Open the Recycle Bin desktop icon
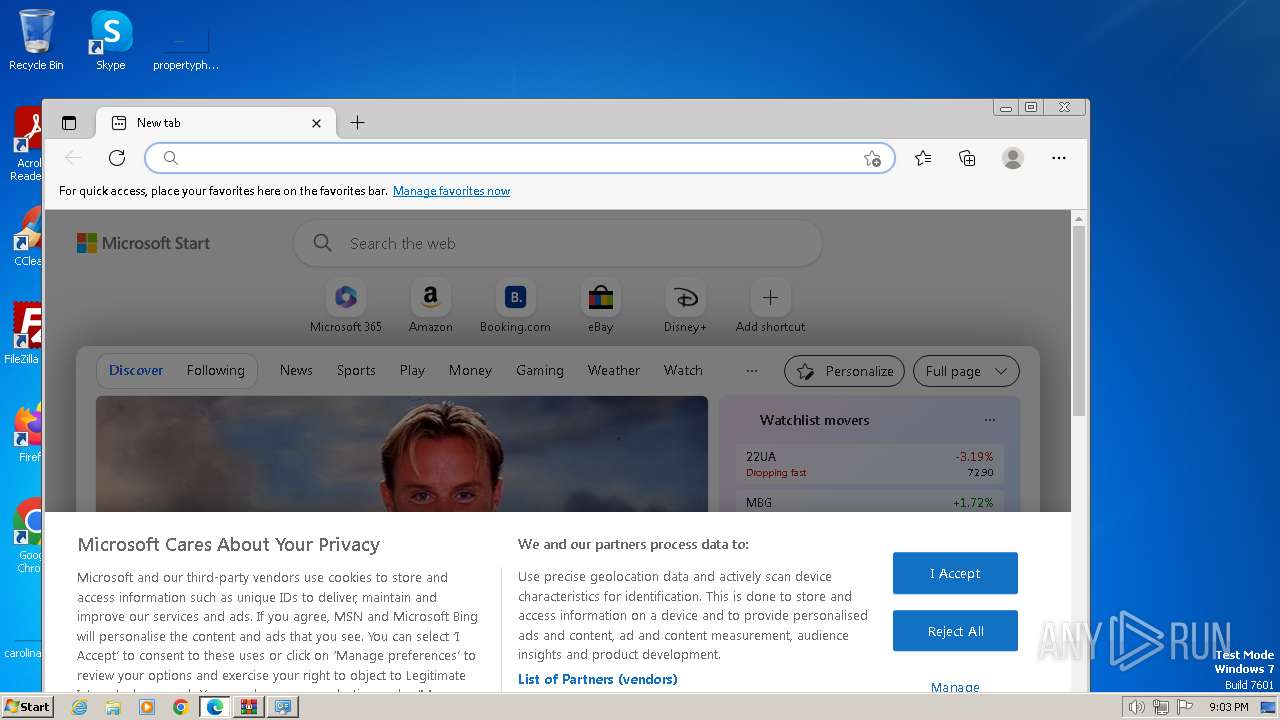Viewport: 1280px width, 720px height. pos(36,41)
